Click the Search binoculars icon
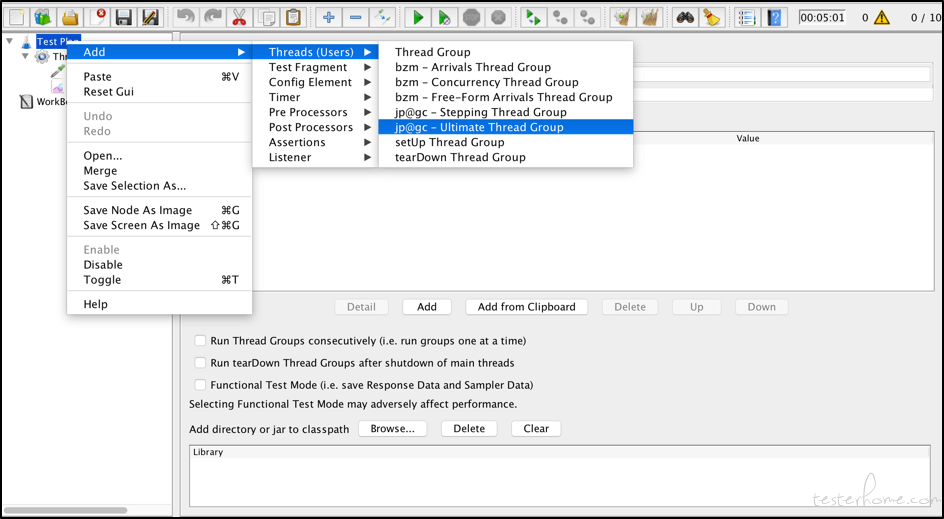 pos(684,17)
